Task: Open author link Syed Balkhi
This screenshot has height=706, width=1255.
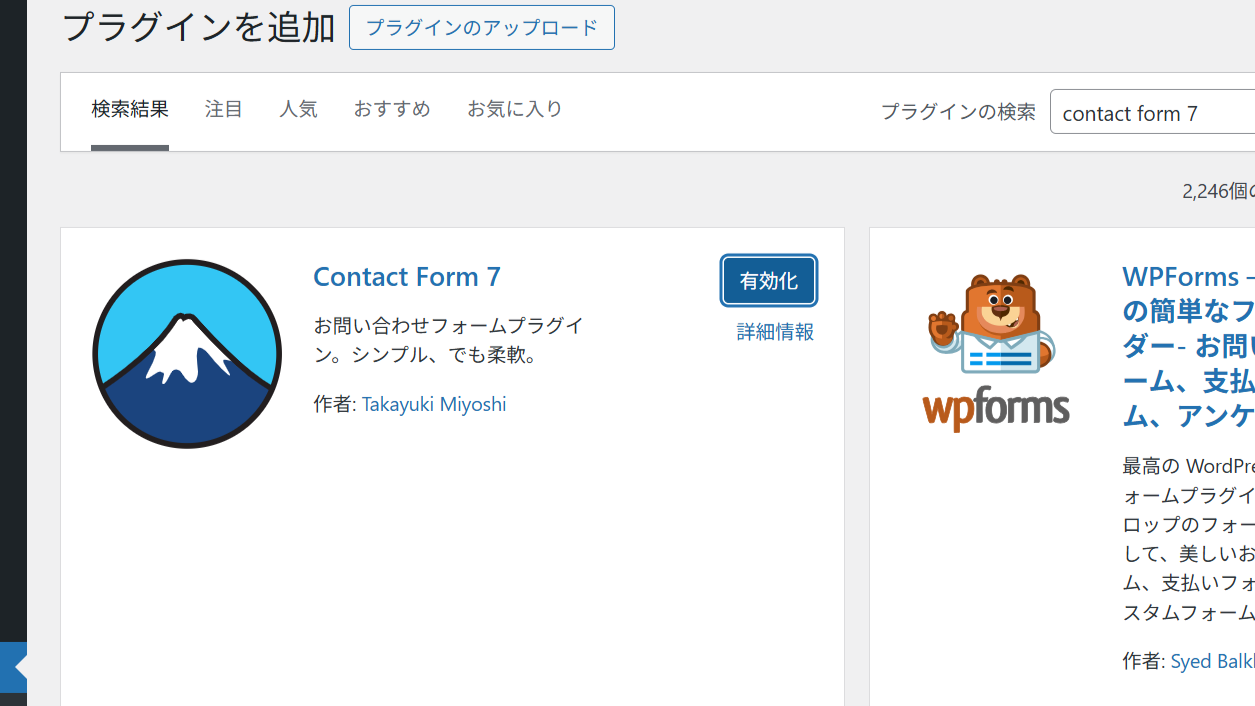Action: coord(1213,661)
